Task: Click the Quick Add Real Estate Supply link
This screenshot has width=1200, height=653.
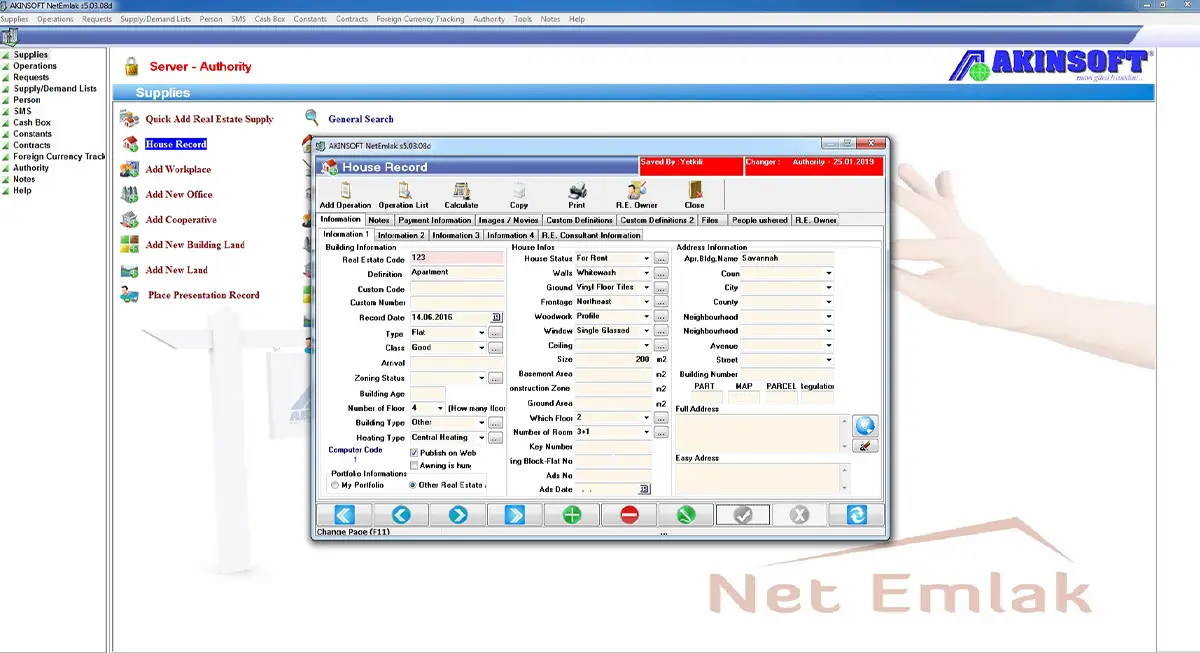Action: (x=209, y=119)
